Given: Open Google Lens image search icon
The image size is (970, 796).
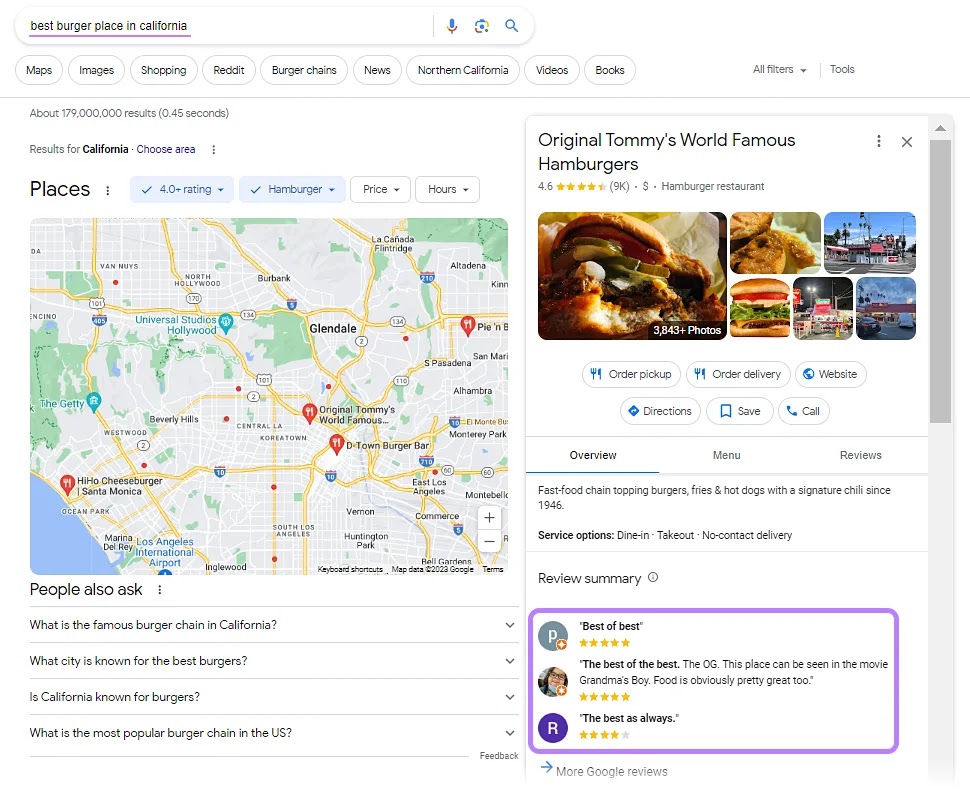Looking at the screenshot, I should [x=482, y=26].
